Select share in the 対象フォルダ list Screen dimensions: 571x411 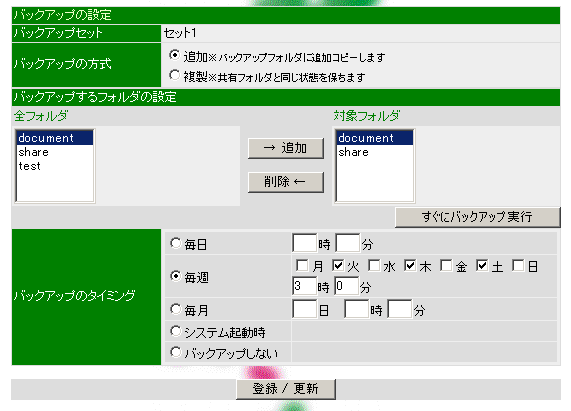374,152
